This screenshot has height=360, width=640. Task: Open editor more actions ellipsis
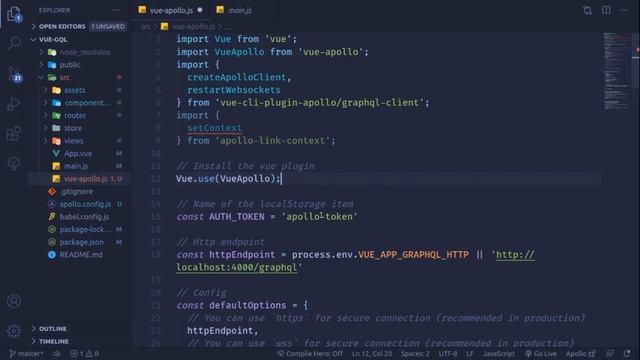[624, 10]
